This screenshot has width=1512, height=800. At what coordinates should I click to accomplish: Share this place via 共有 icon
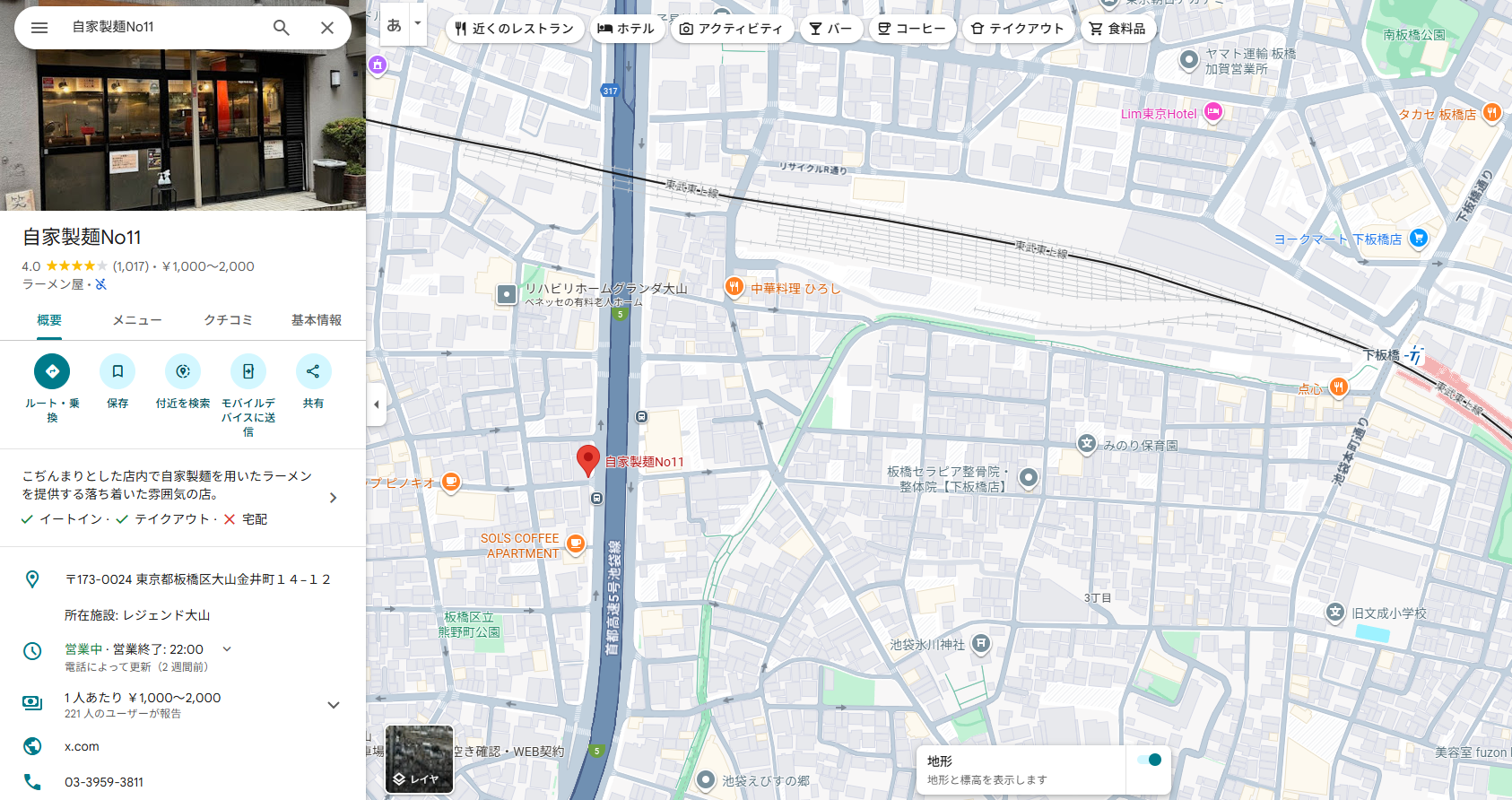(x=313, y=371)
